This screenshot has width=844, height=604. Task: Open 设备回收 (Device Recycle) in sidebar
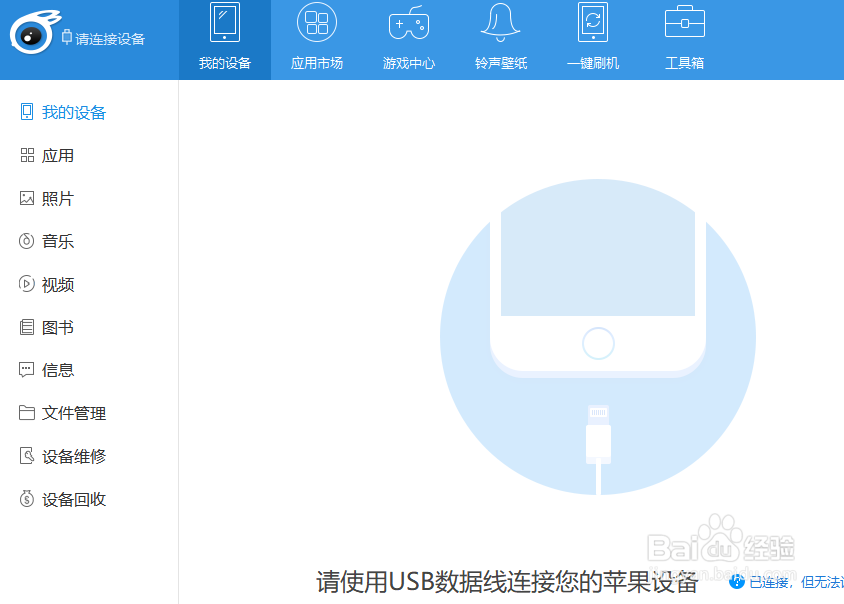click(x=60, y=499)
